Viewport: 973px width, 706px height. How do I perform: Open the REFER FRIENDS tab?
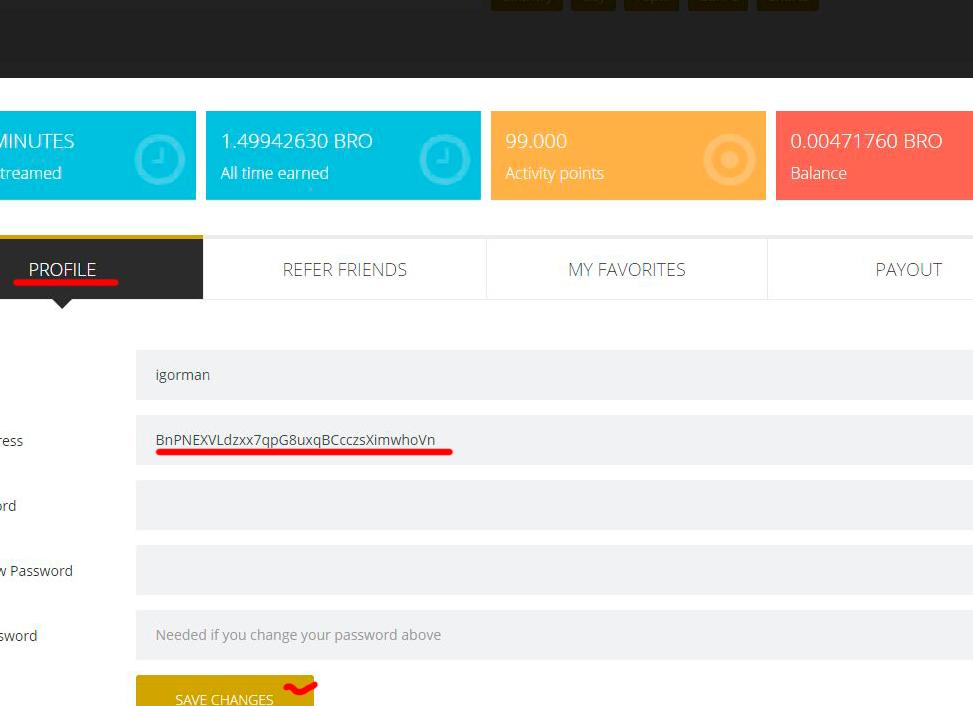[344, 269]
